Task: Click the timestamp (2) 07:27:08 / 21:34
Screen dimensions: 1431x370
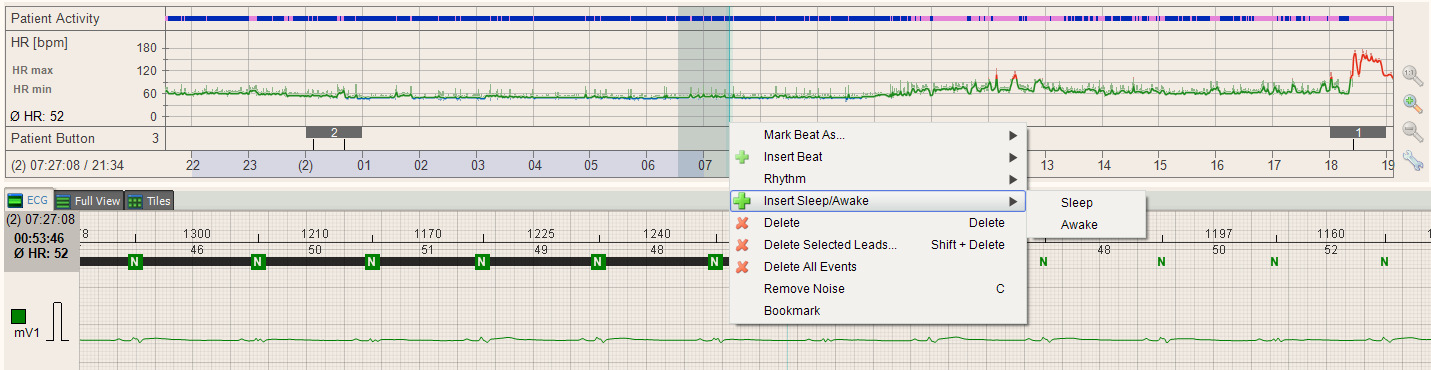Action: (x=67, y=165)
